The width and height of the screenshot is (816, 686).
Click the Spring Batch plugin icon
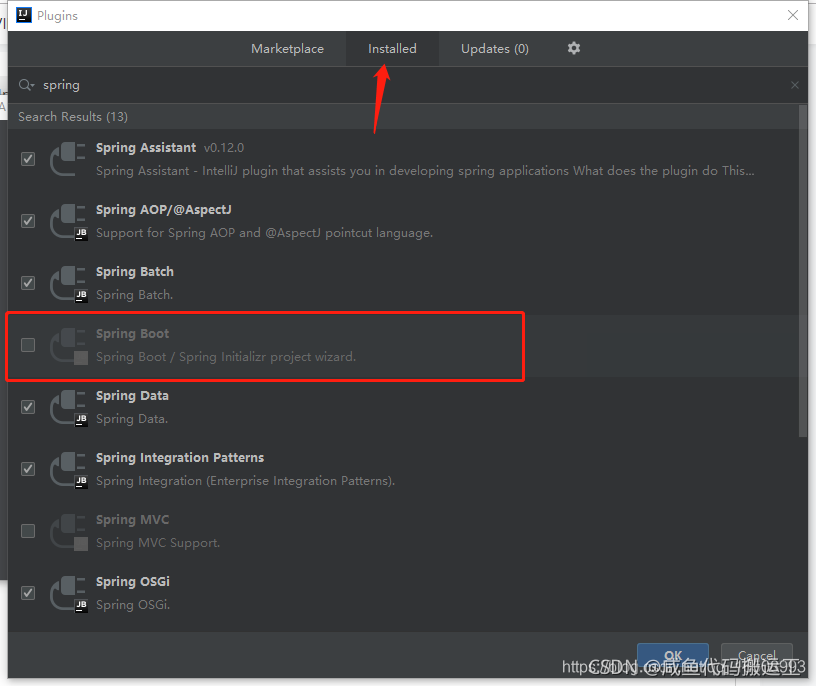[x=68, y=283]
